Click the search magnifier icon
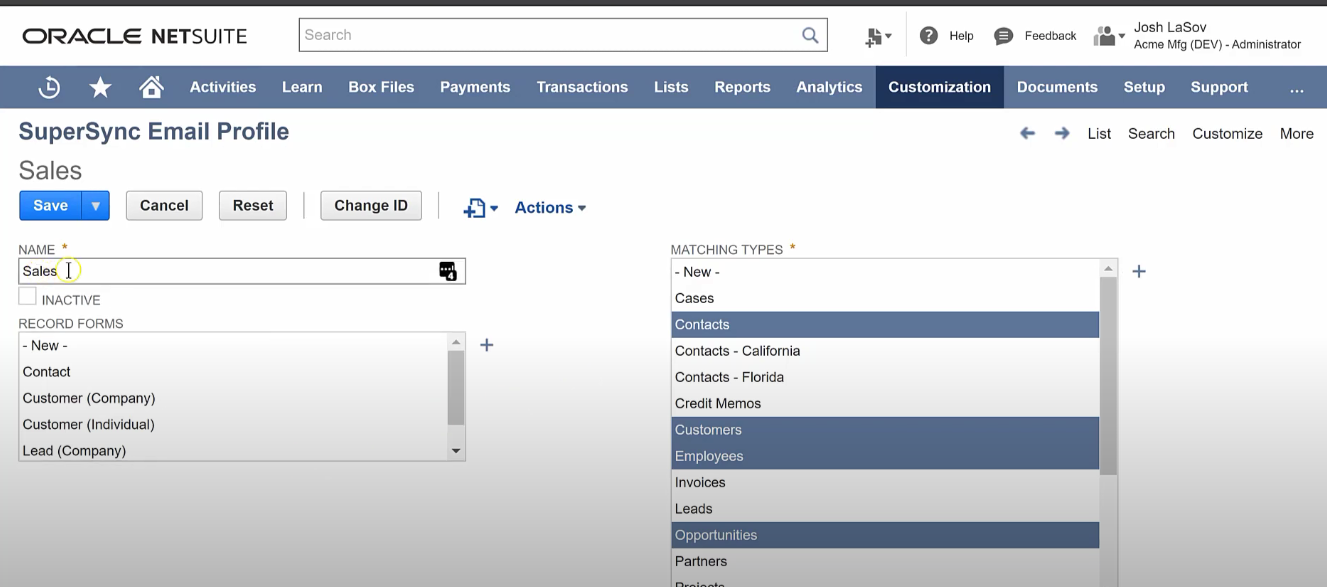The image size is (1327, 587). coord(810,35)
